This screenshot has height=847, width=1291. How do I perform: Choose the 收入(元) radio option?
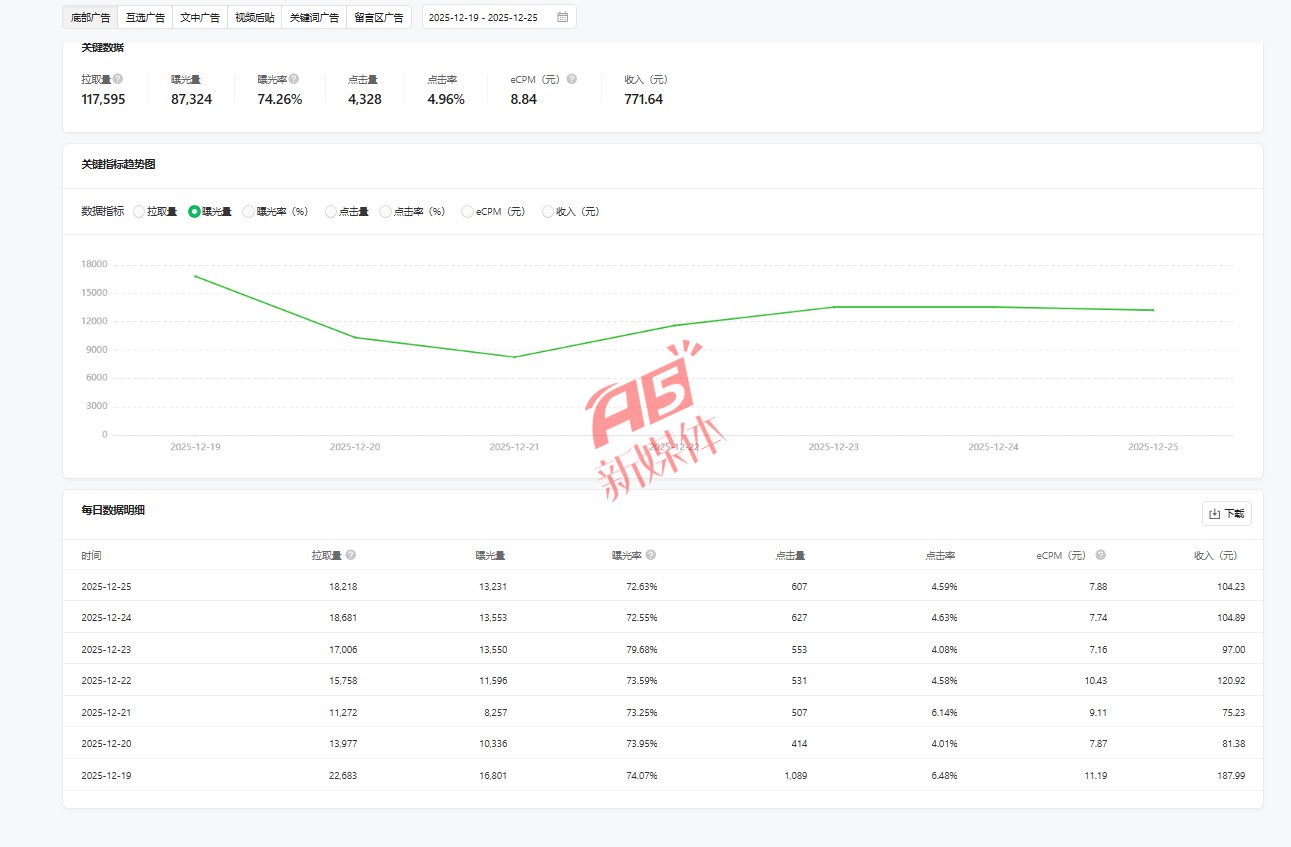(x=548, y=212)
